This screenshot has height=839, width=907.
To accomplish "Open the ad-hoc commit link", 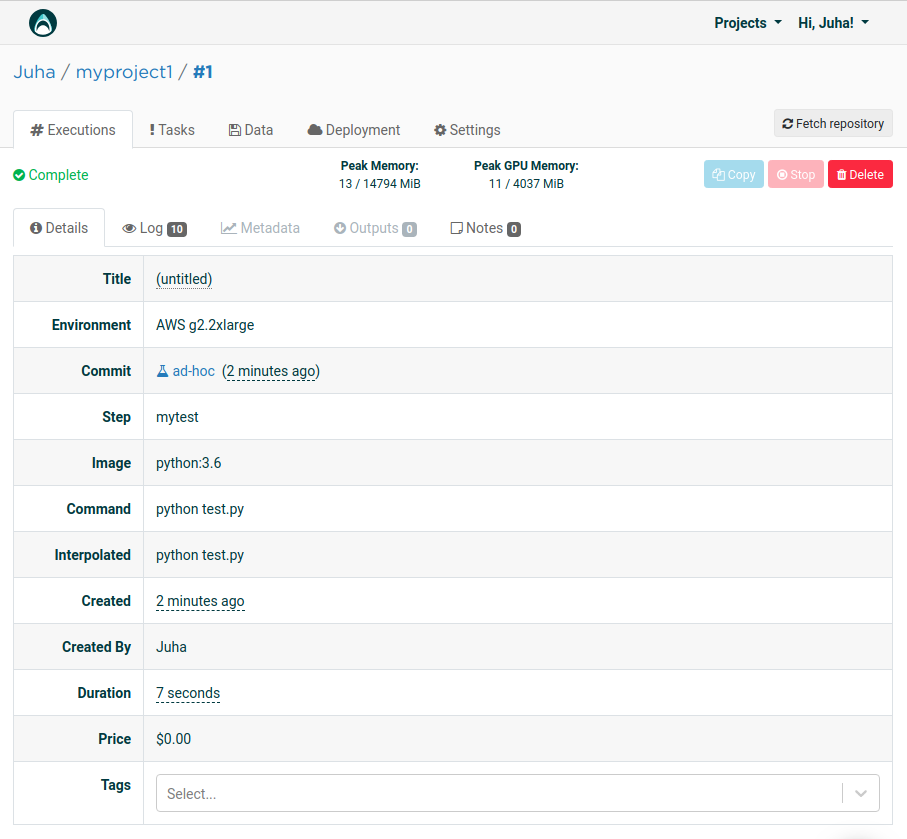I will point(193,371).
